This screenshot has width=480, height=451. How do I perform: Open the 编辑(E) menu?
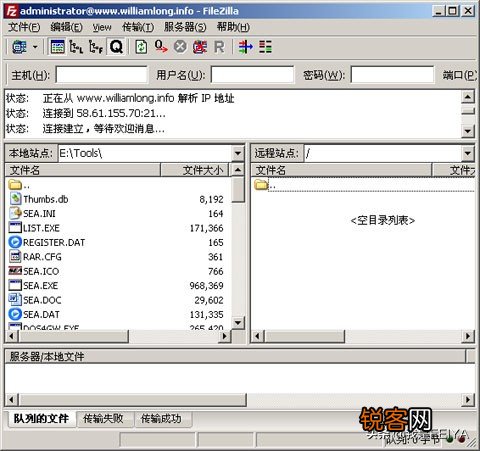click(66, 27)
